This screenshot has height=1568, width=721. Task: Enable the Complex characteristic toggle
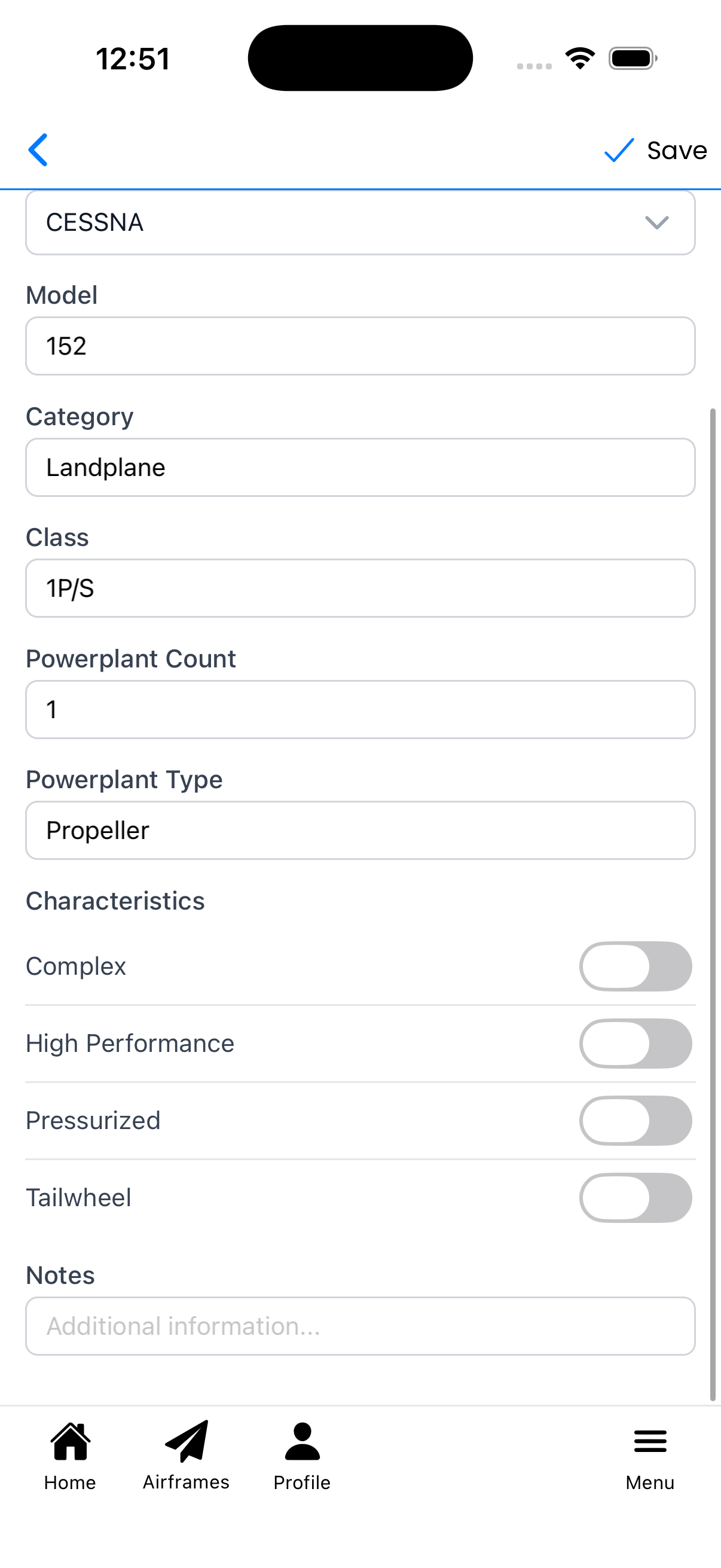tap(636, 966)
